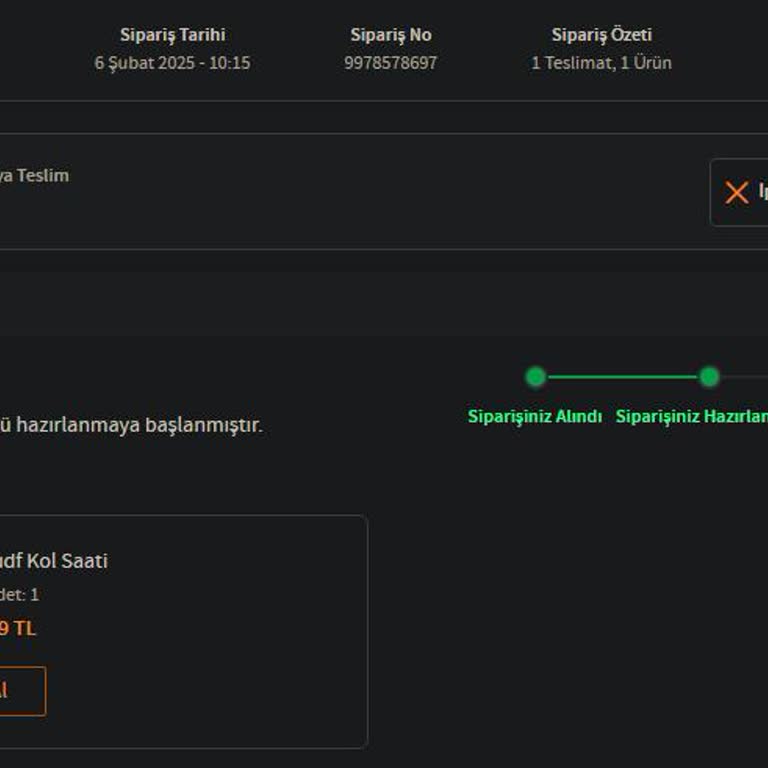The width and height of the screenshot is (768, 768).
Task: Click the 'Adet: 1' quantity text
Action: (x=18, y=595)
